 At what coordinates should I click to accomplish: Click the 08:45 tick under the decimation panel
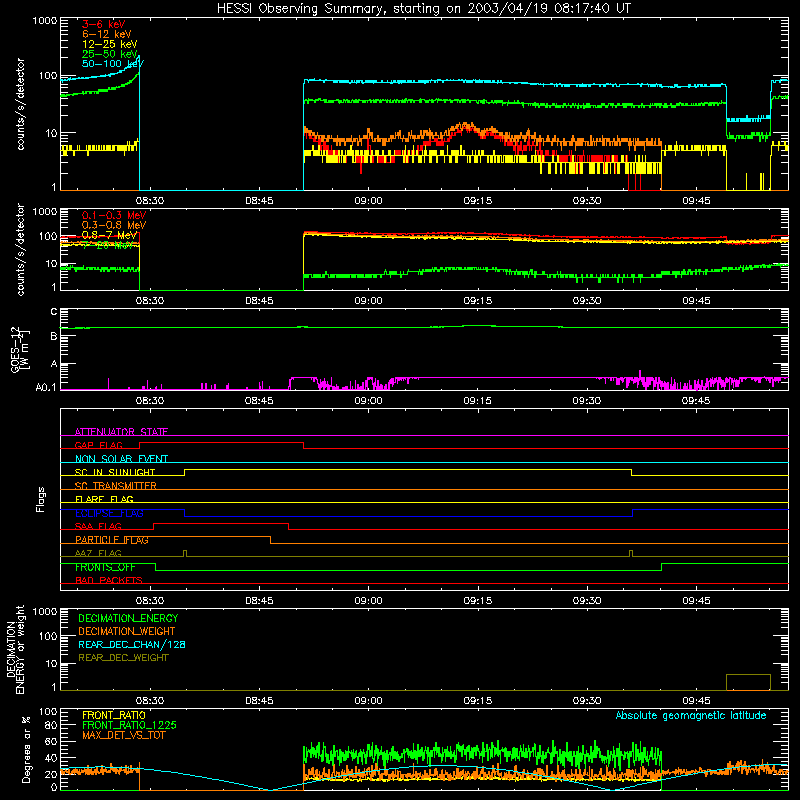(259, 701)
